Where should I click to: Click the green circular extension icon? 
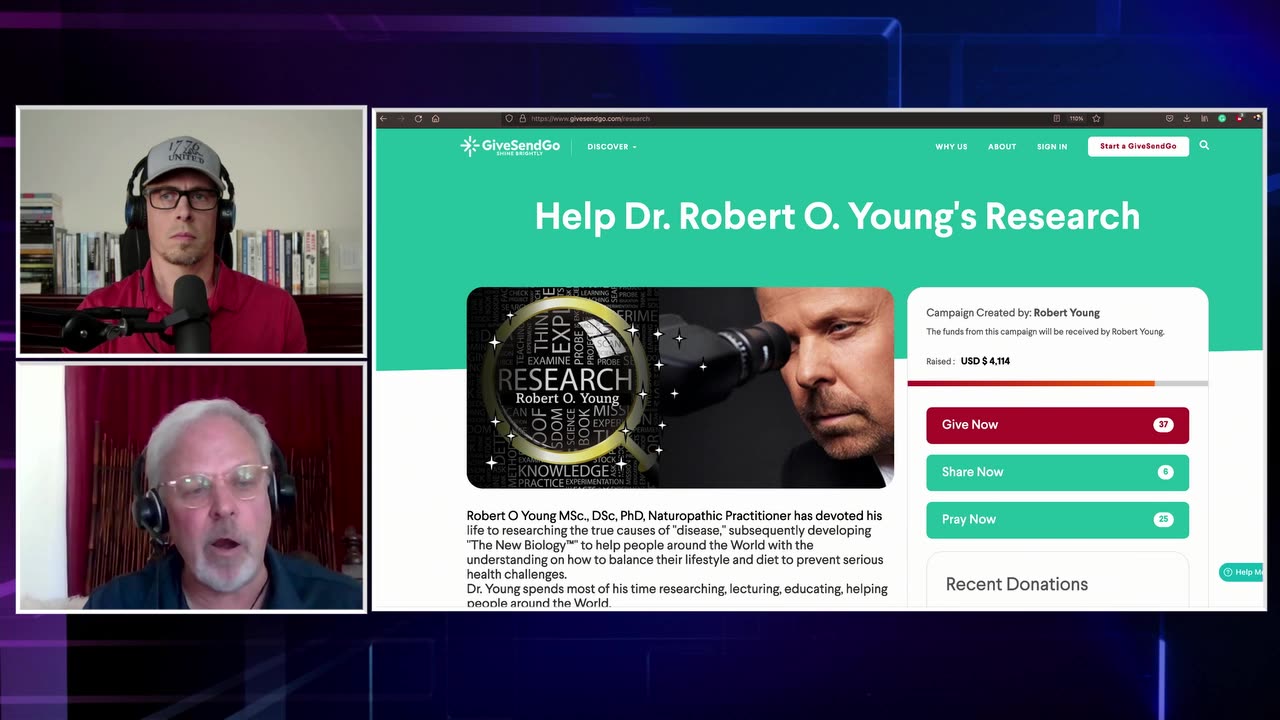click(1222, 118)
